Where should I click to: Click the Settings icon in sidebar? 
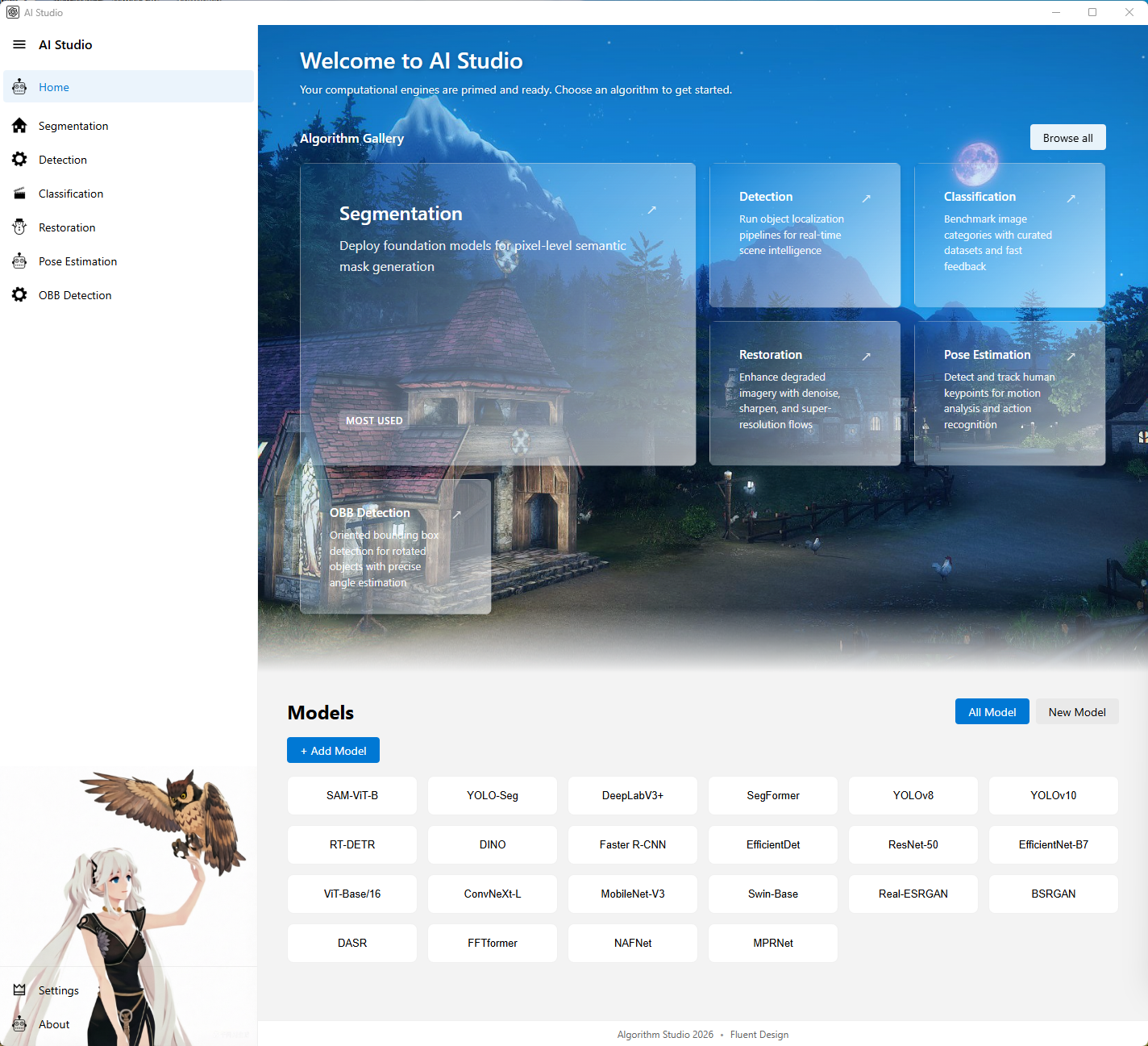point(19,990)
